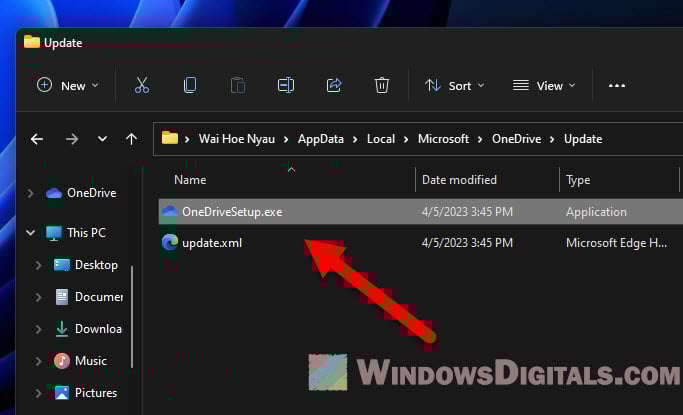683x415 pixels.
Task: Expand Pictures folder node
Action: (38, 393)
